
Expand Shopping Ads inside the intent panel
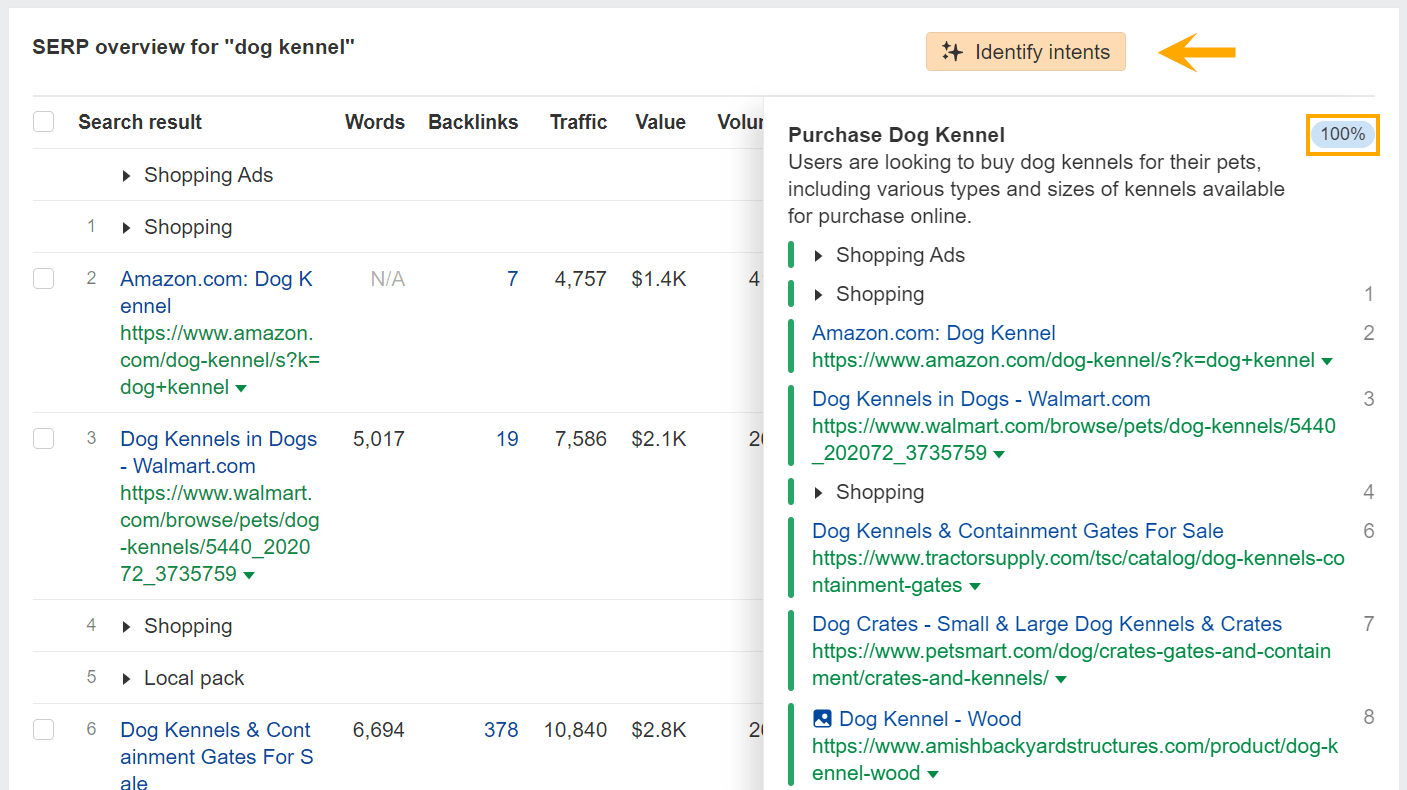(x=818, y=254)
